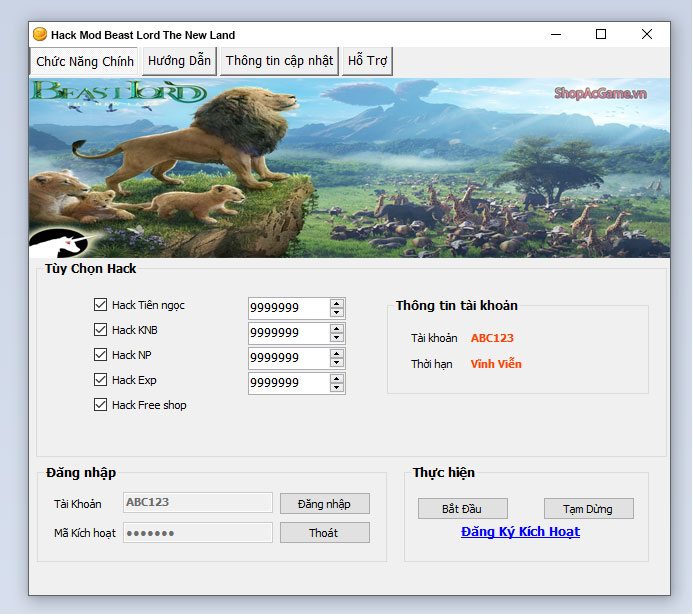Increase the Hack NP value with up arrow
The width and height of the screenshot is (693, 616).
(x=337, y=354)
